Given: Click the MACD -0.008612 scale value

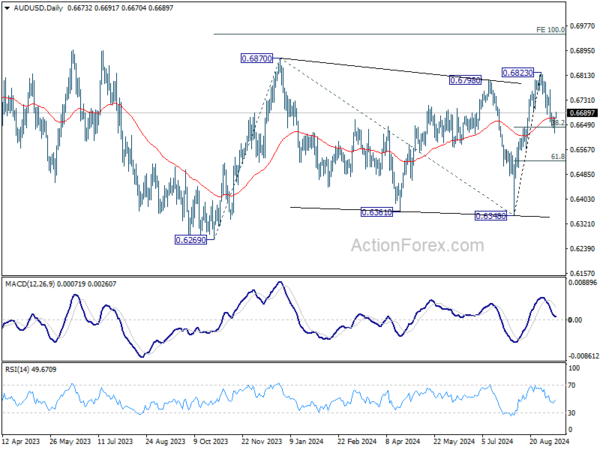Looking at the screenshot, I should pos(583,356).
